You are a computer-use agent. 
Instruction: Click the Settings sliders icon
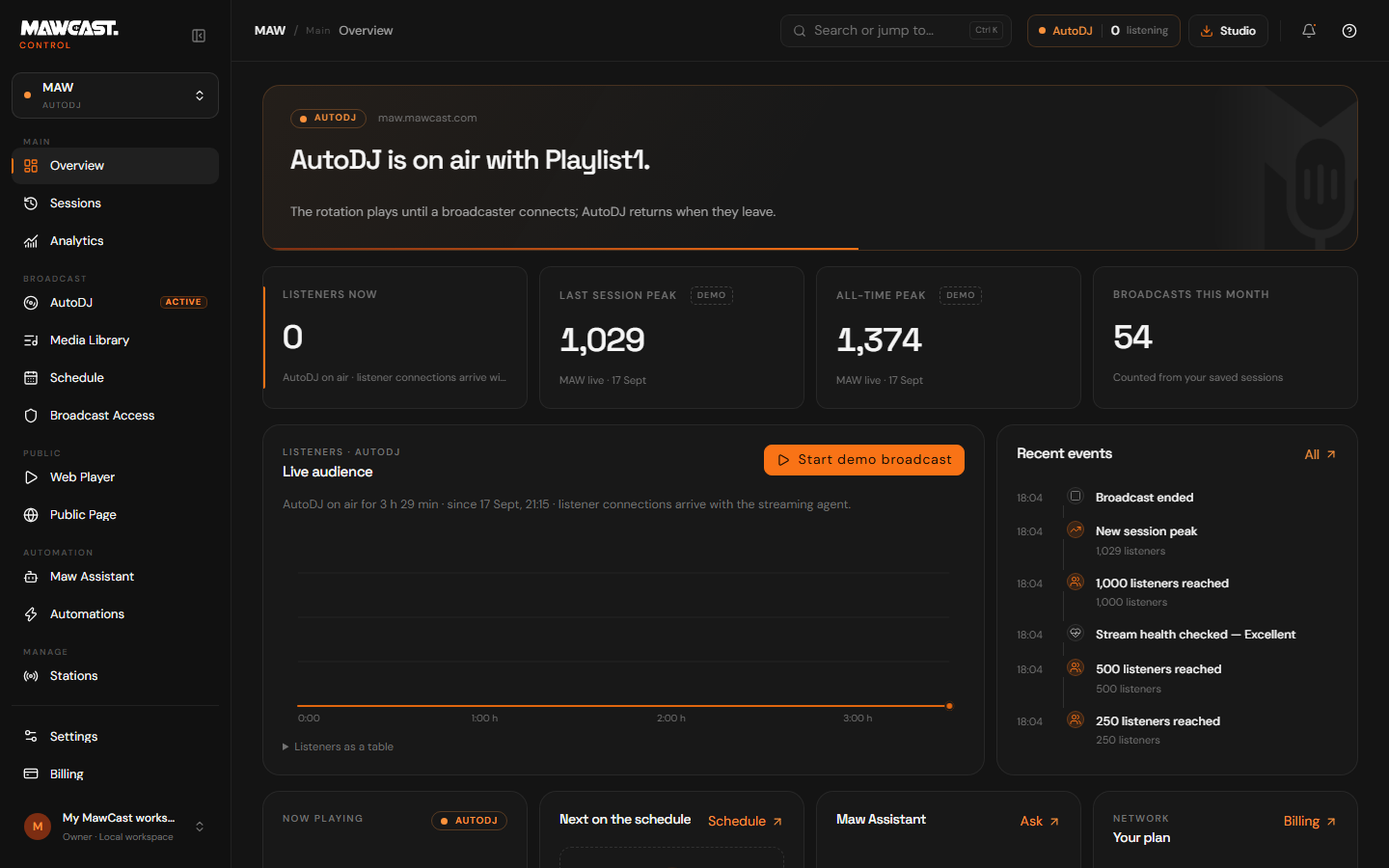tap(31, 737)
